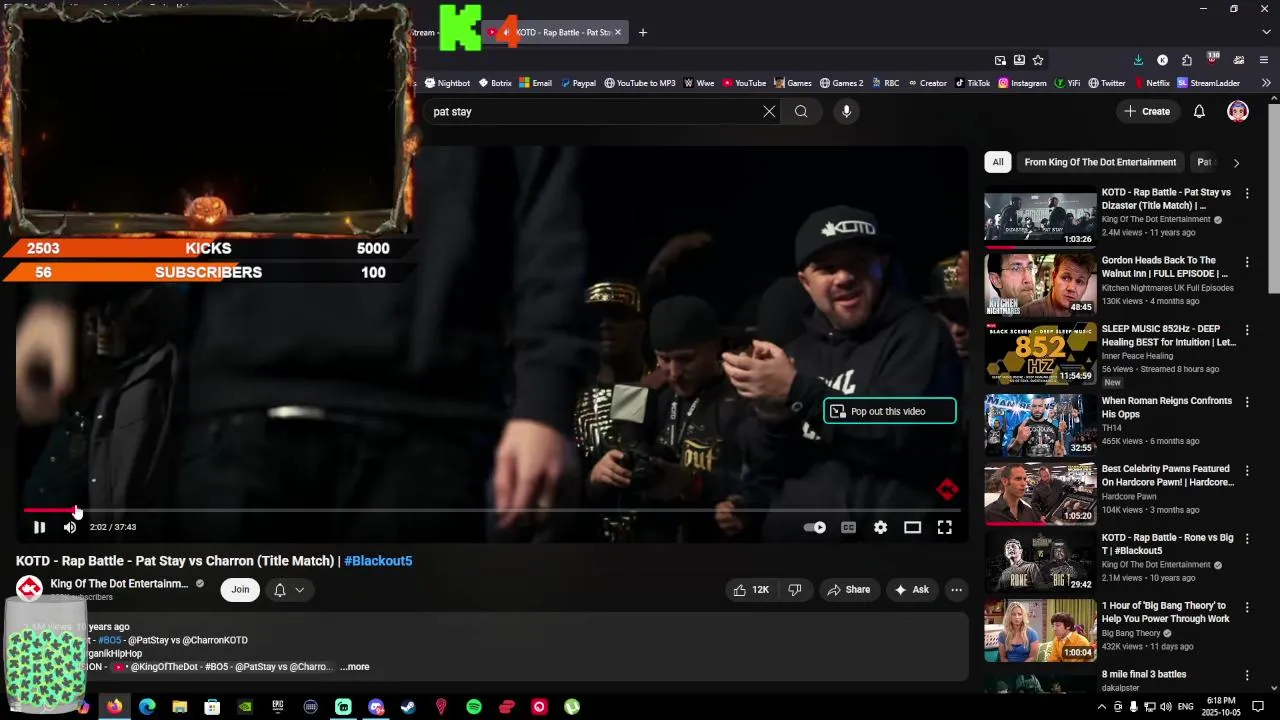Search with your voice microphone

(846, 112)
